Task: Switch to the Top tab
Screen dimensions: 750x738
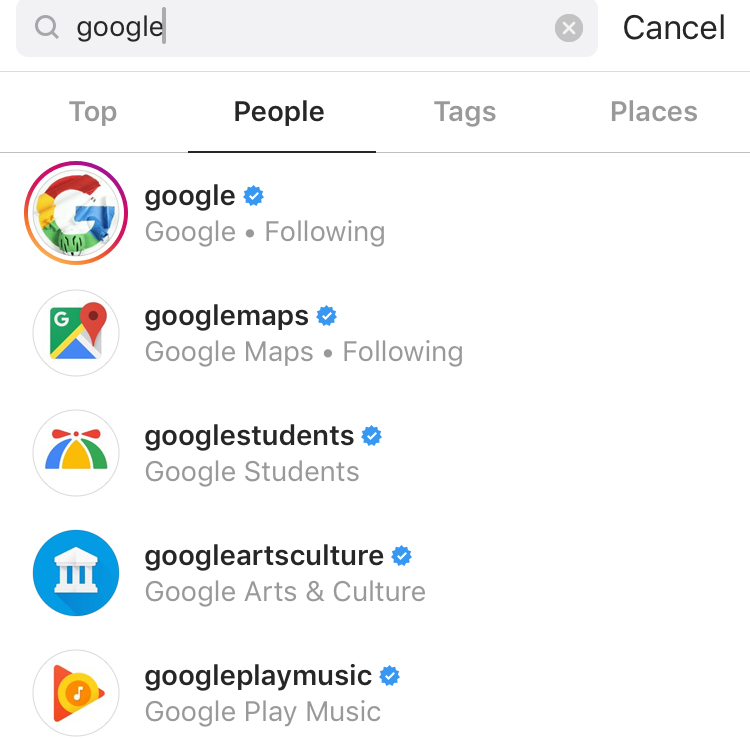Action: point(93,112)
